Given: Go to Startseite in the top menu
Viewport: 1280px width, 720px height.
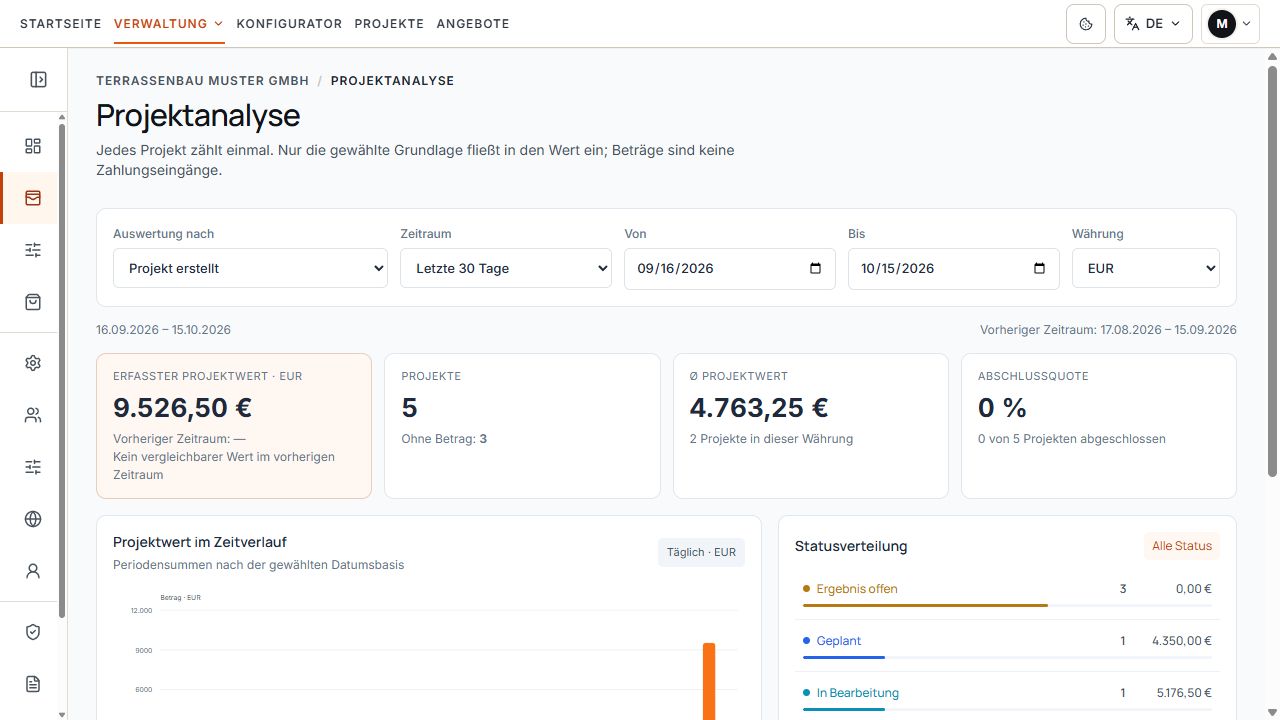Looking at the screenshot, I should pyautogui.click(x=61, y=24).
